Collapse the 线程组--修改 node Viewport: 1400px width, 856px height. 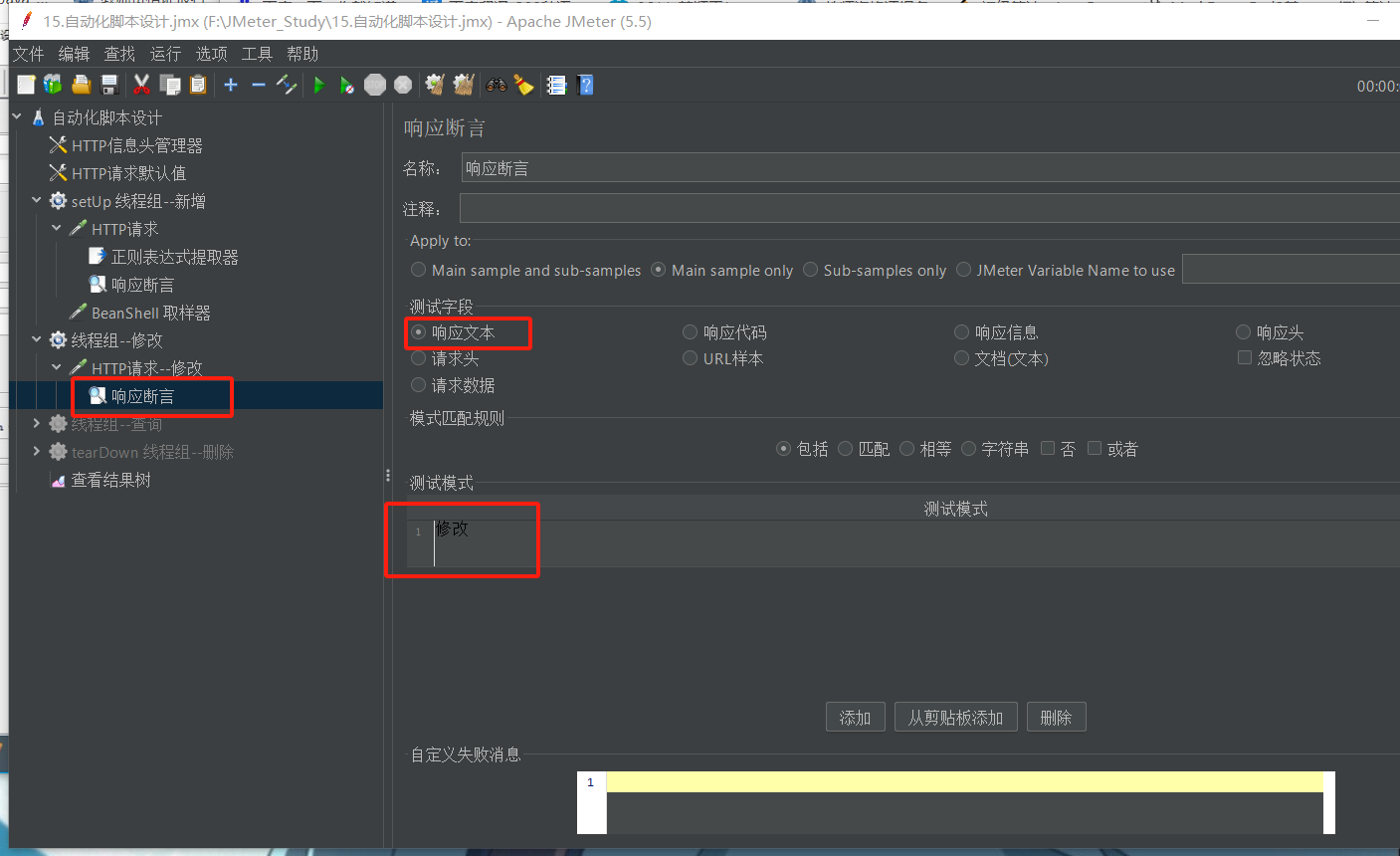click(x=37, y=340)
